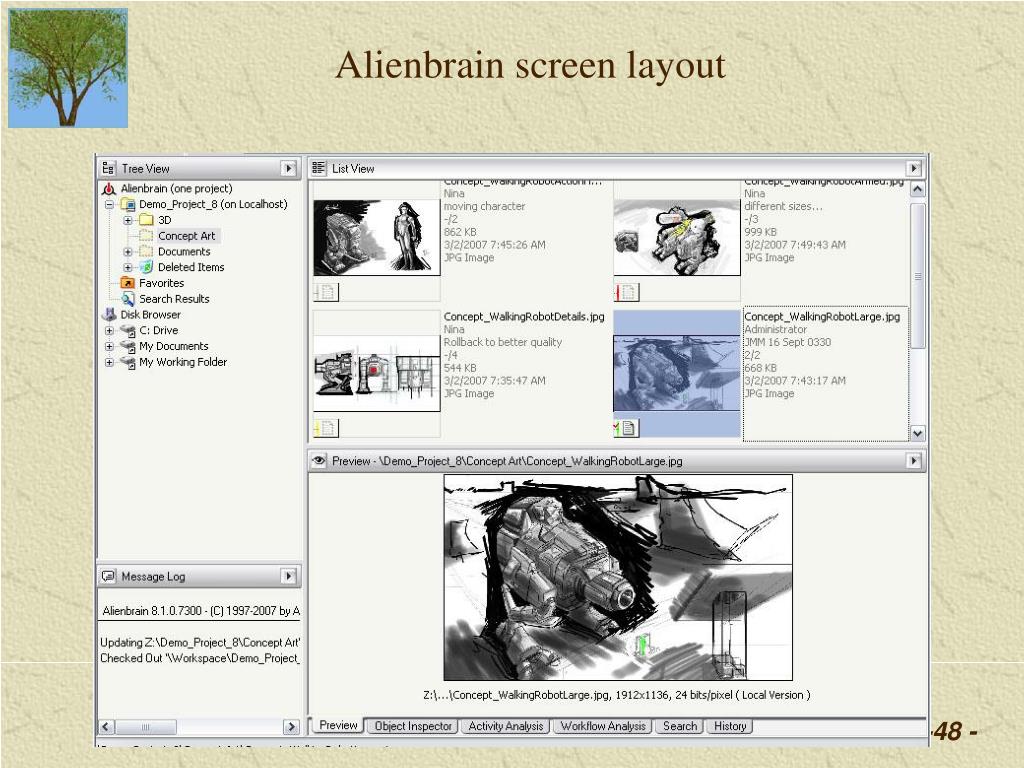Click the 3D folder icon
The image size is (1024, 768).
146,220
